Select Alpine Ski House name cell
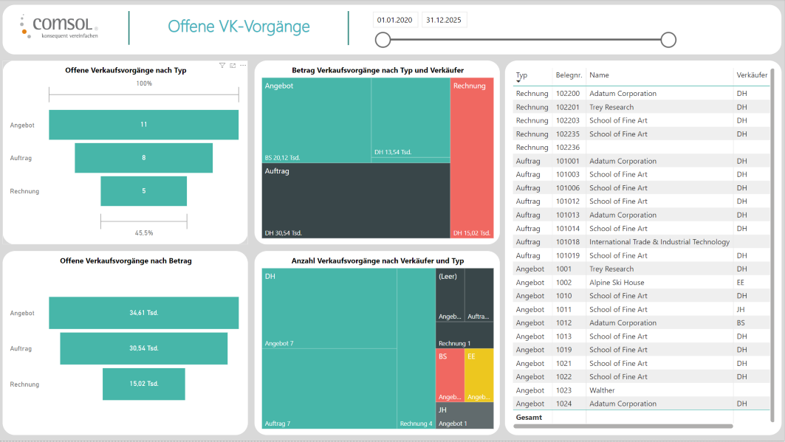The height and width of the screenshot is (442, 785). point(617,283)
